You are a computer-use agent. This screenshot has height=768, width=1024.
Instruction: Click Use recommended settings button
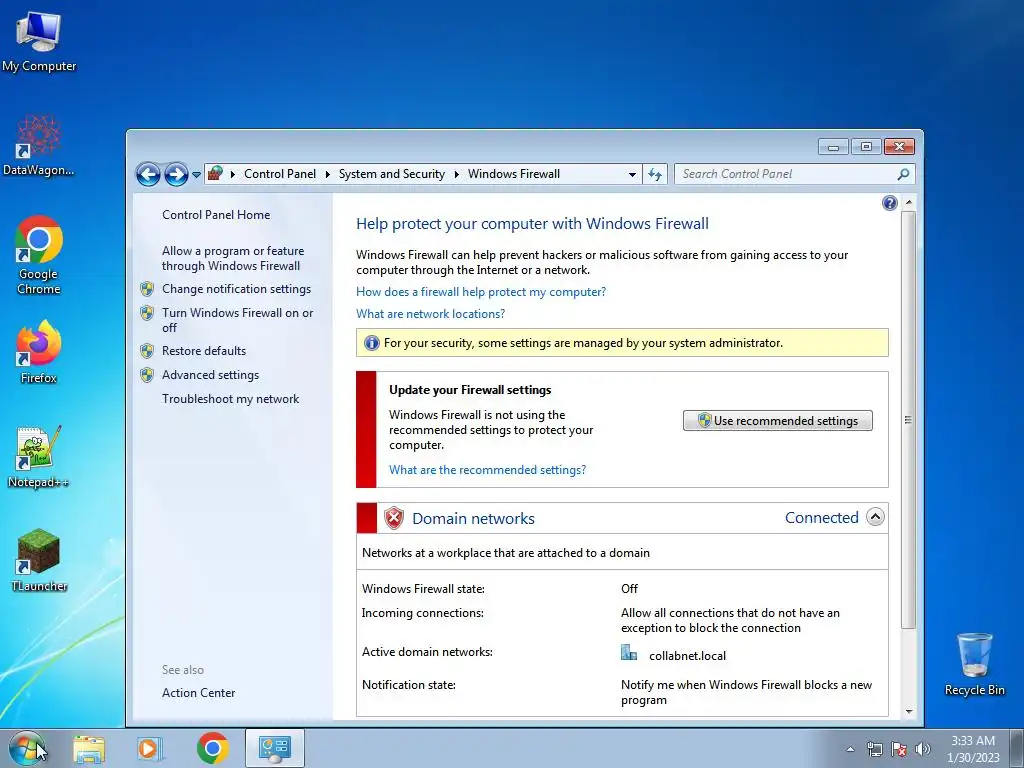778,421
